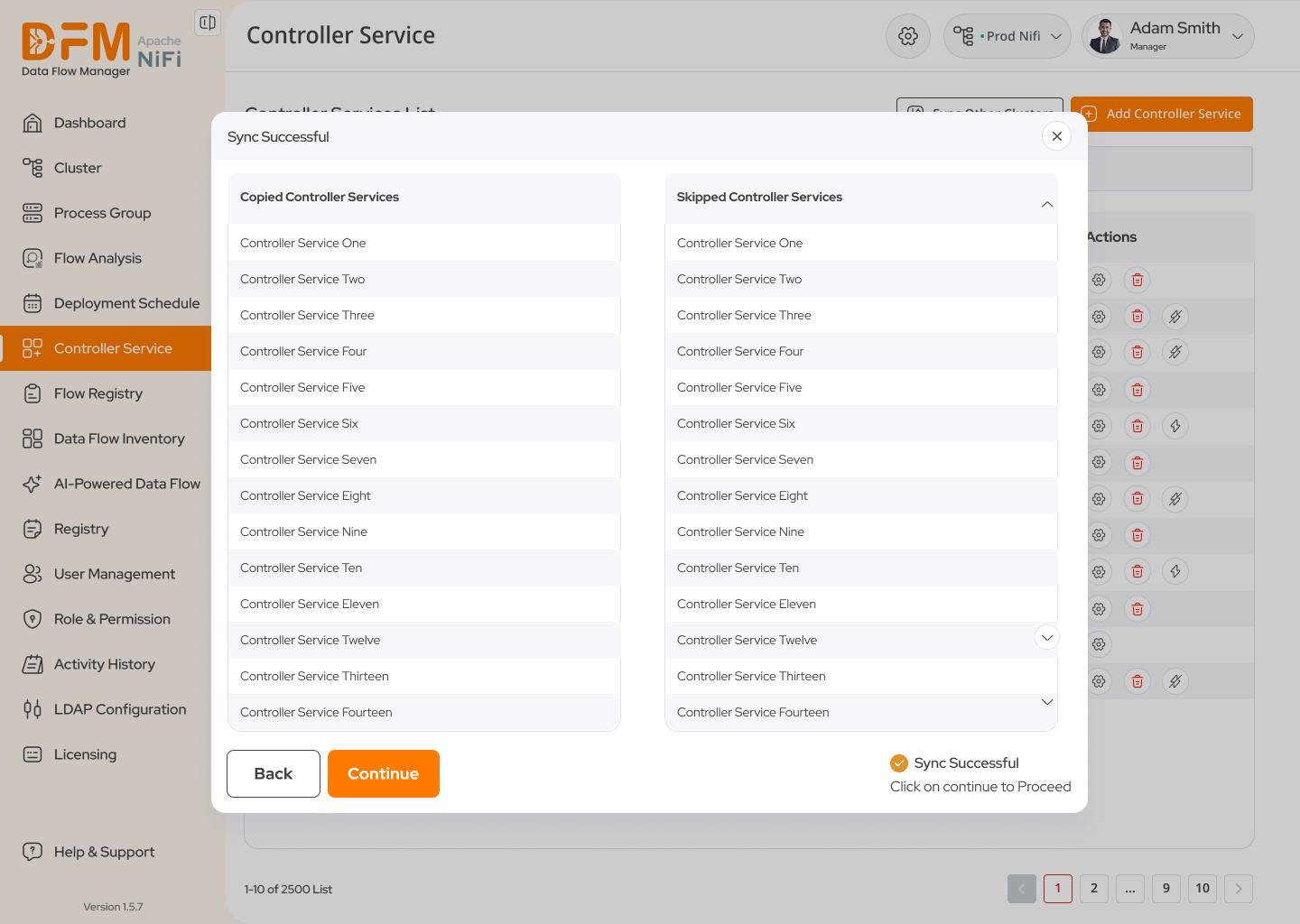1300x924 pixels.
Task: Open the Registry sidebar icon
Action: click(x=32, y=529)
